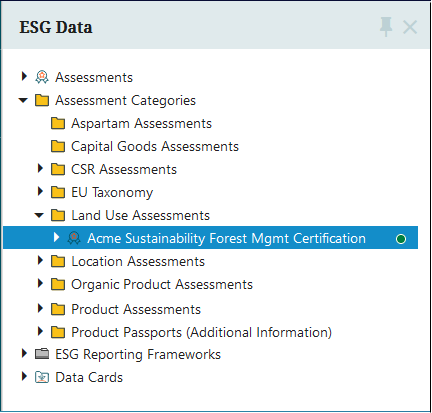The width and height of the screenshot is (432, 413).
Task: Click the Assessment Categories folder icon
Action: [x=42, y=100]
